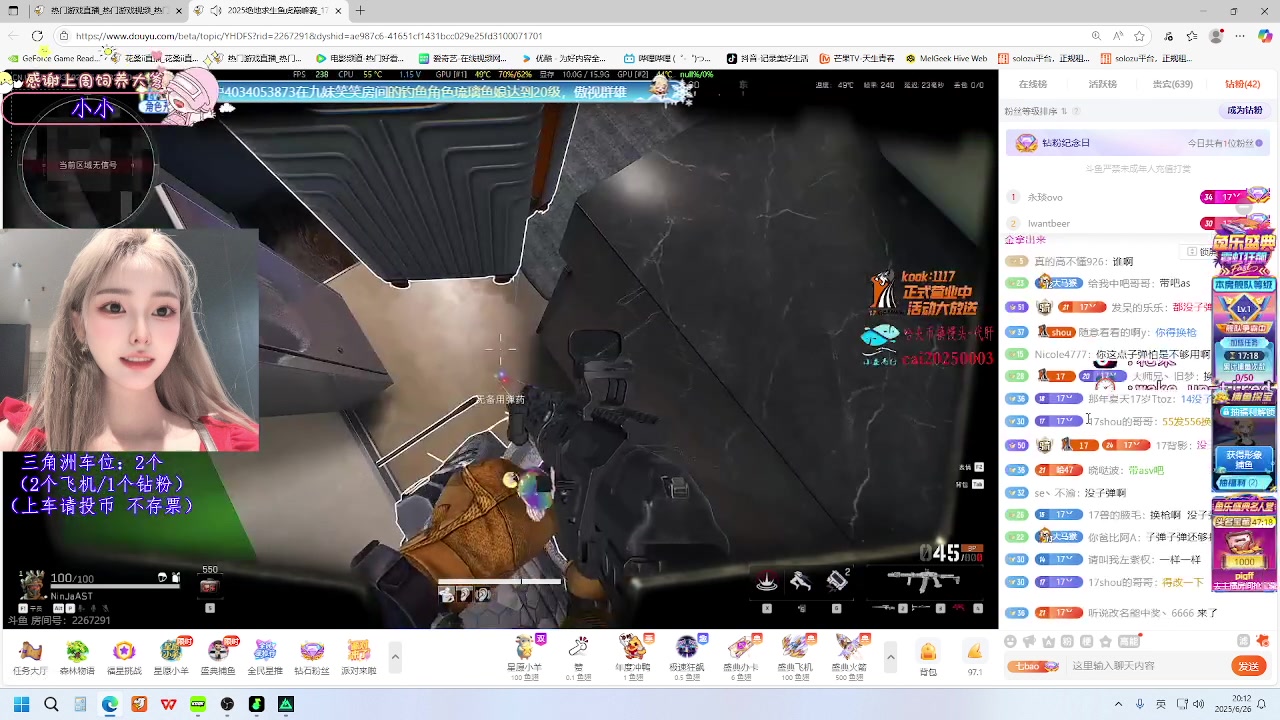This screenshot has width=1280, height=720.
Task: Close the first browser tab
Action: point(179,11)
